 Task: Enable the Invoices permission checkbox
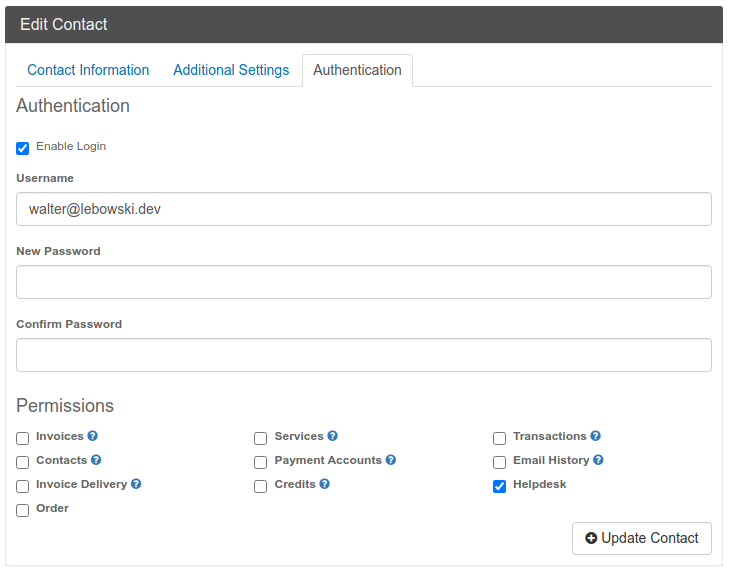pyautogui.click(x=23, y=439)
